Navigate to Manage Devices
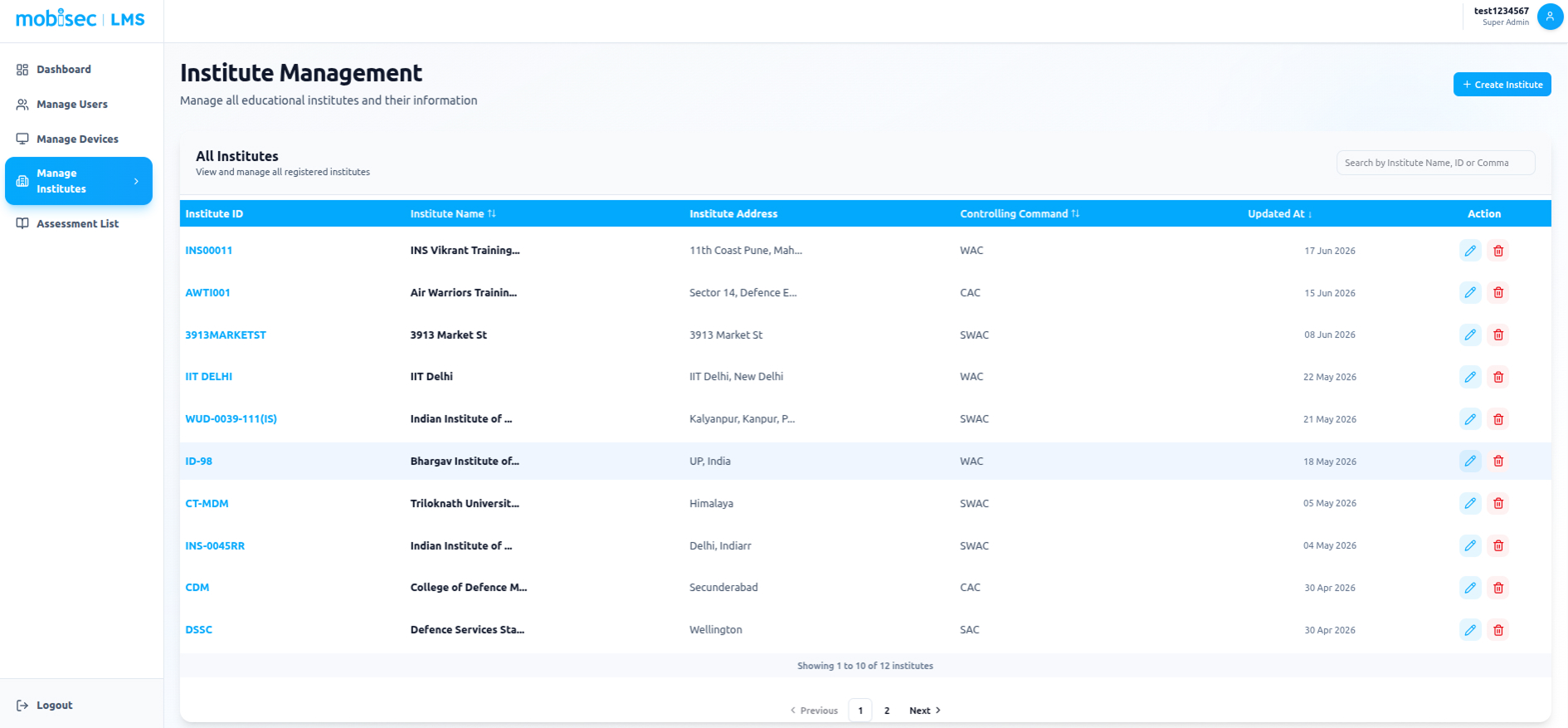This screenshot has width=1568, height=728. (79, 139)
